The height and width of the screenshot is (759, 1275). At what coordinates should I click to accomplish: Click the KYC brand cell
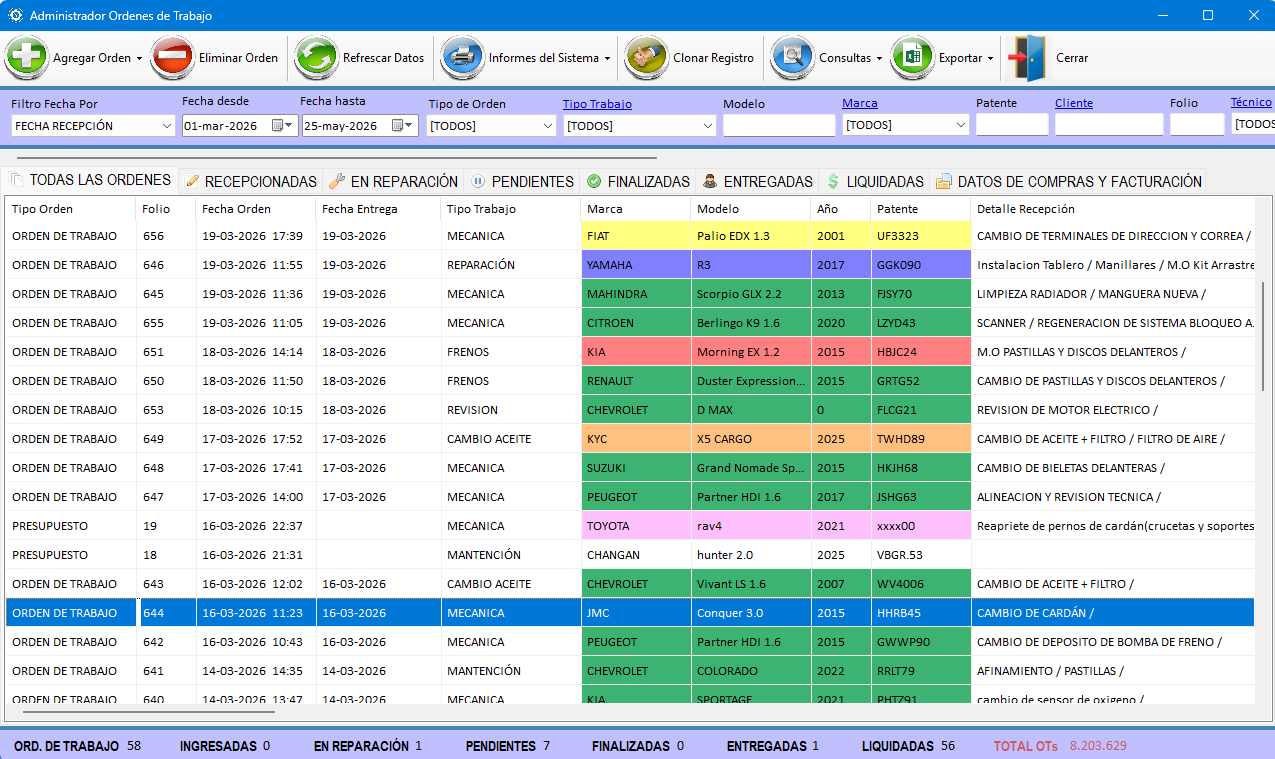point(636,439)
